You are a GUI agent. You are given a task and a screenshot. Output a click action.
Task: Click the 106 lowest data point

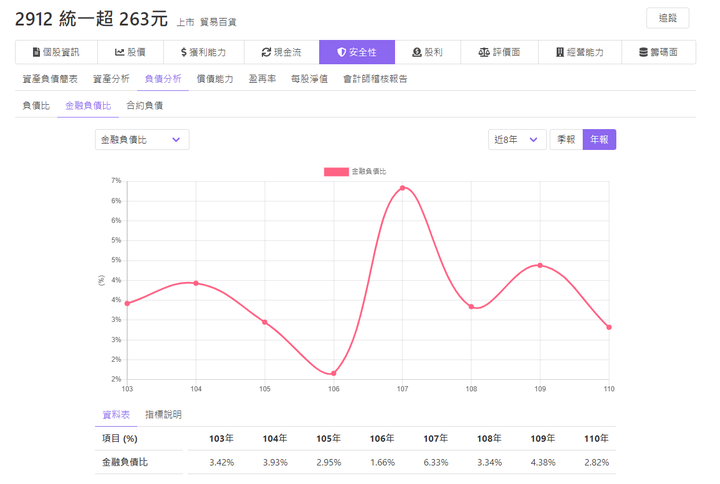coord(334,373)
